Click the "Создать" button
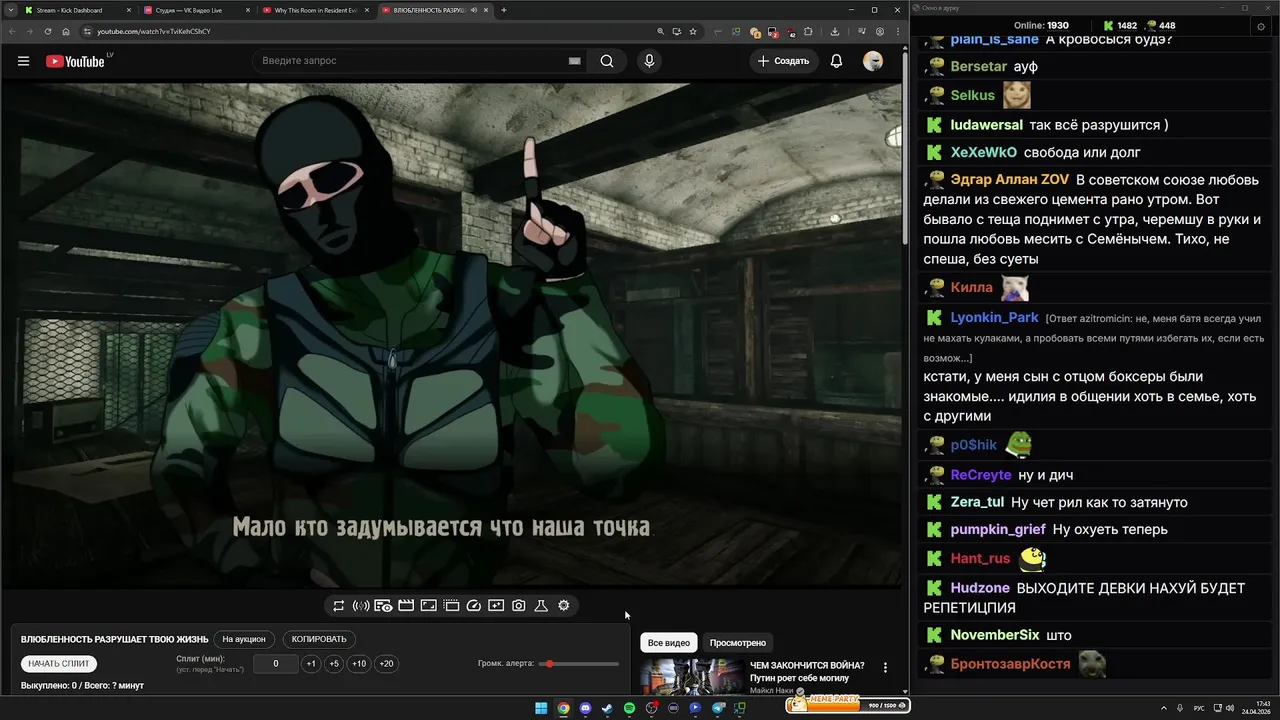 (x=783, y=61)
